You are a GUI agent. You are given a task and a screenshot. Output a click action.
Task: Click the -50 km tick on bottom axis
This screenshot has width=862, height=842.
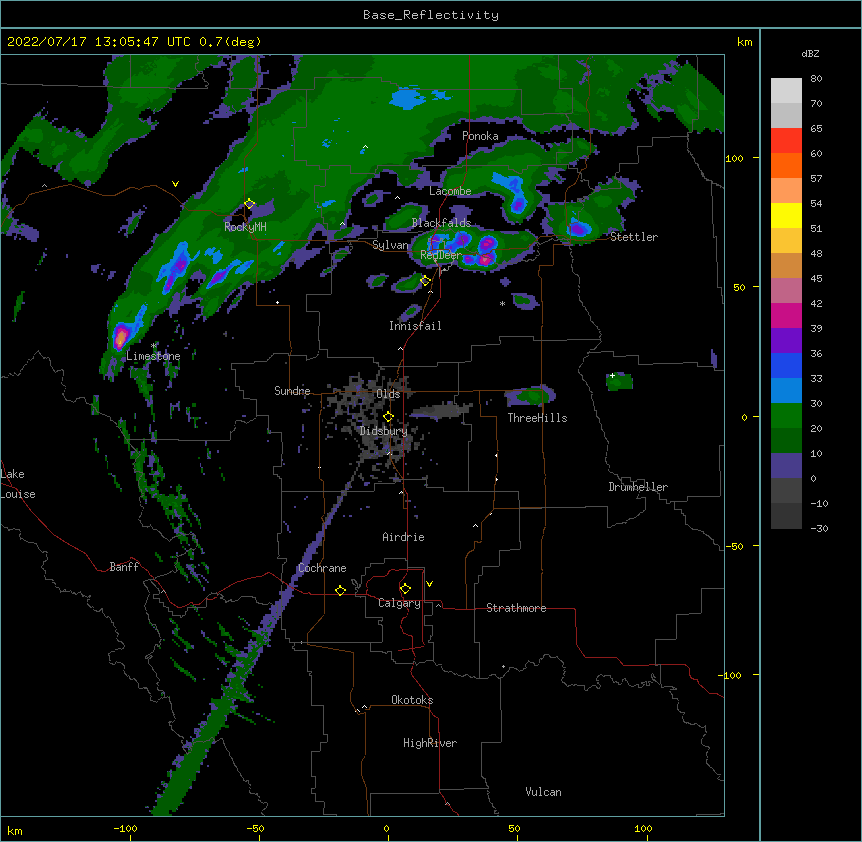tap(255, 828)
